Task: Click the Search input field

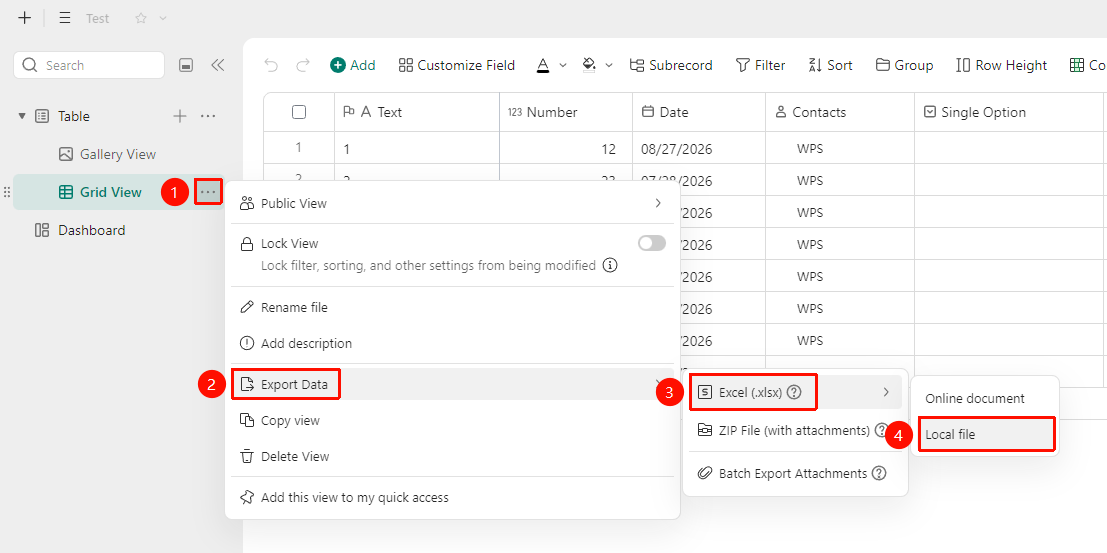Action: [89, 65]
